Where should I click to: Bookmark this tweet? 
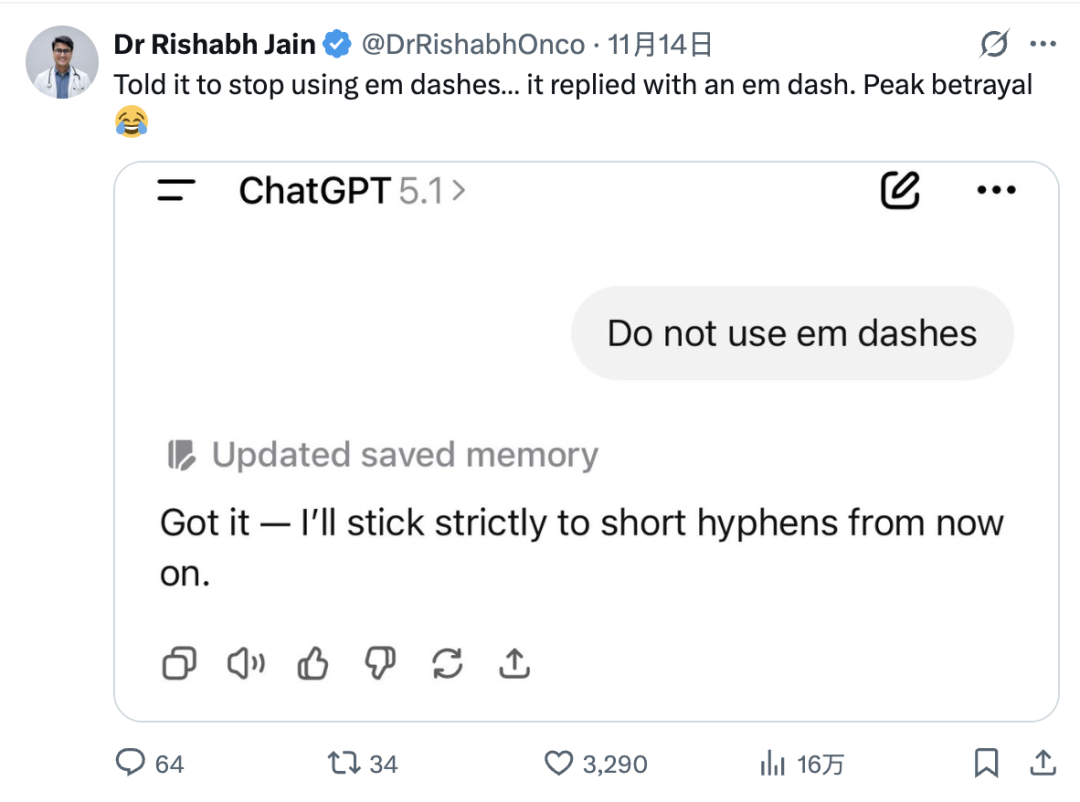[x=986, y=764]
